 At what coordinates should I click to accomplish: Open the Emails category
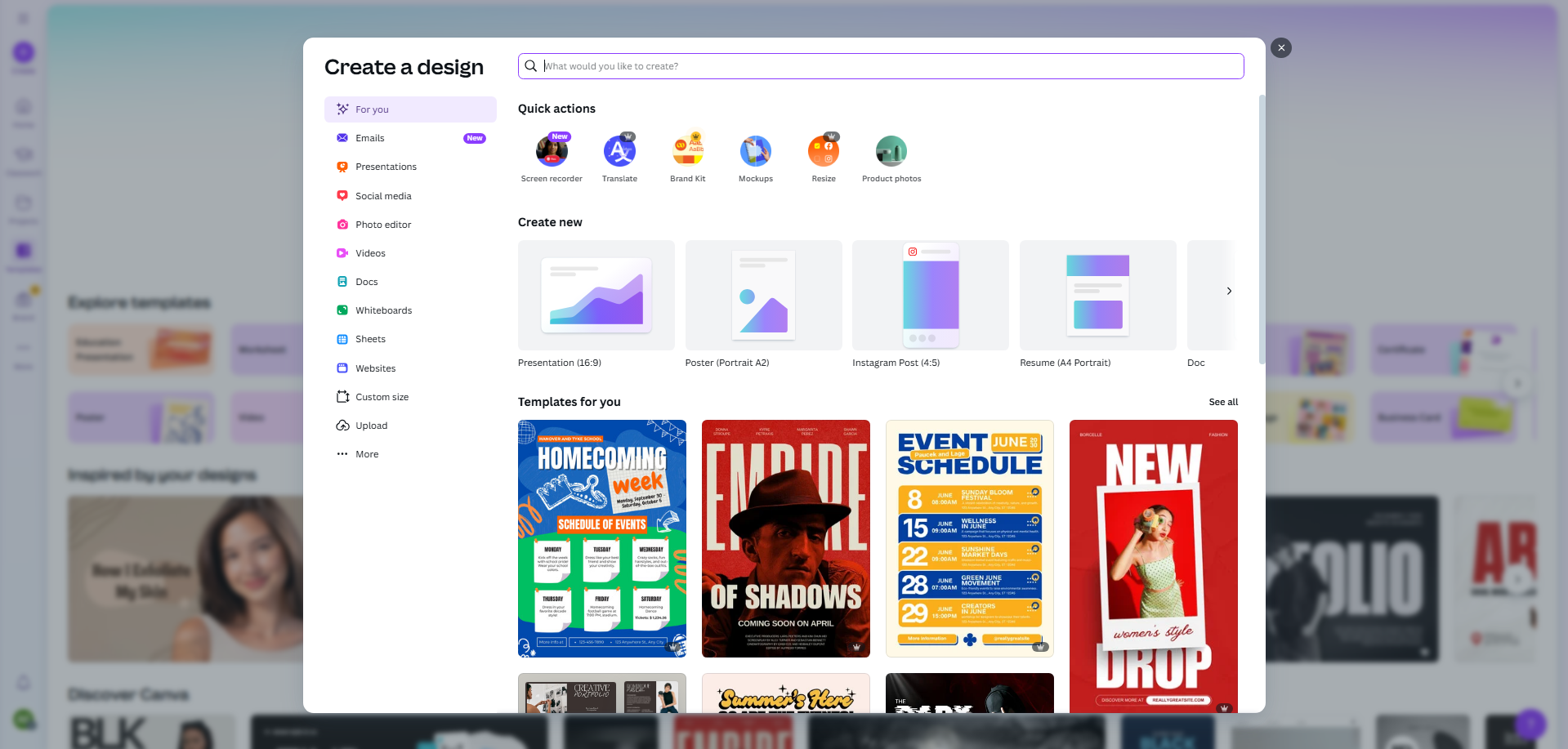pyautogui.click(x=410, y=138)
